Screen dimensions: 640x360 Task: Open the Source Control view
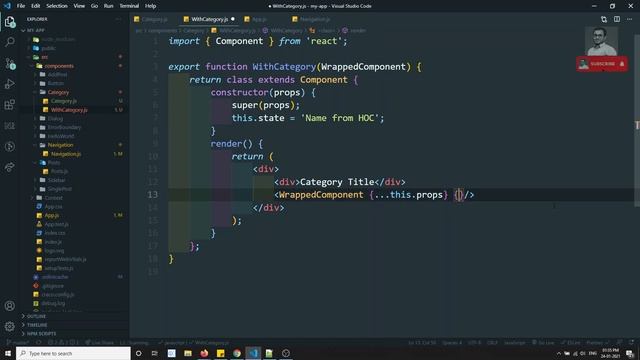click(10, 63)
